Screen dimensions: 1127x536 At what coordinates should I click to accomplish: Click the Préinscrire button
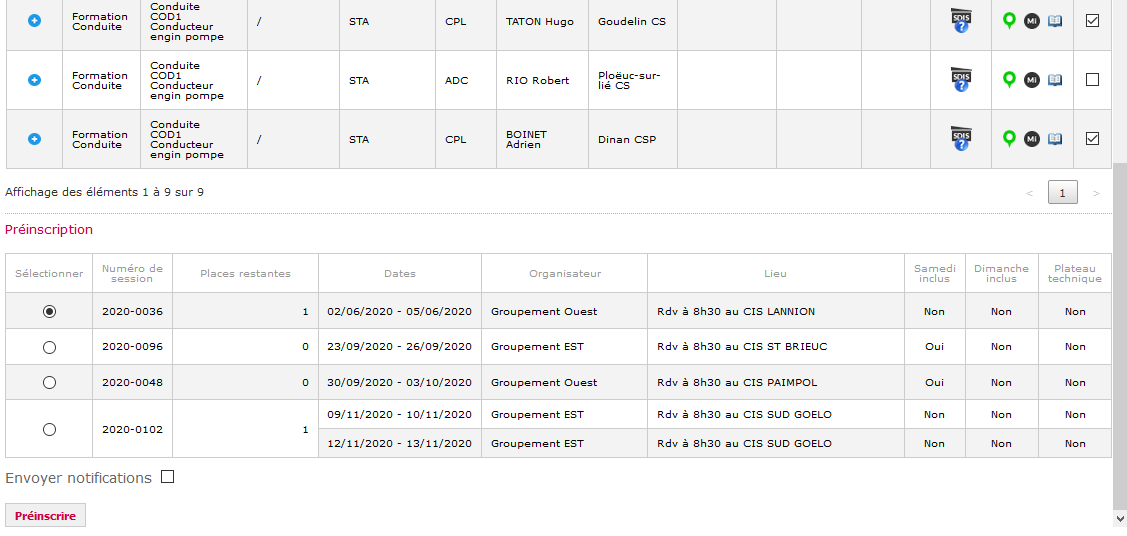coord(45,516)
